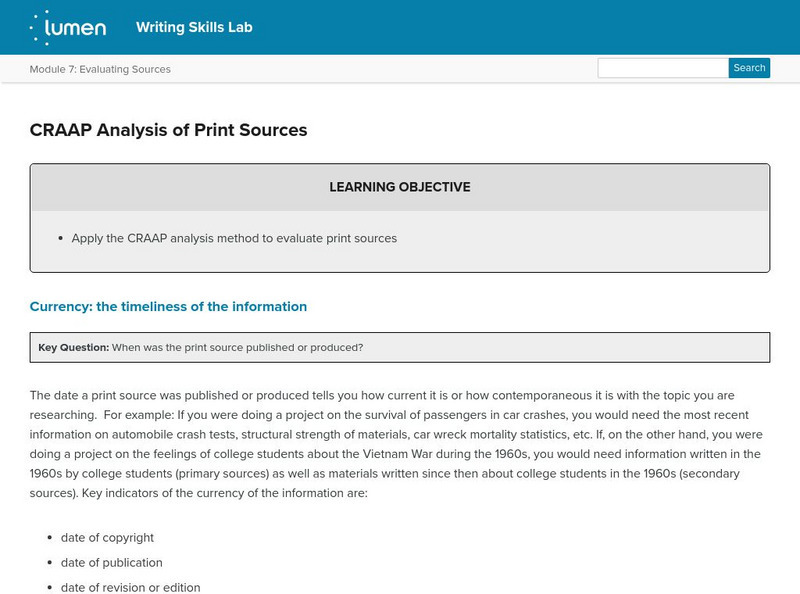The height and width of the screenshot is (594, 800).
Task: Click the list item date of publication
Action: coord(111,562)
